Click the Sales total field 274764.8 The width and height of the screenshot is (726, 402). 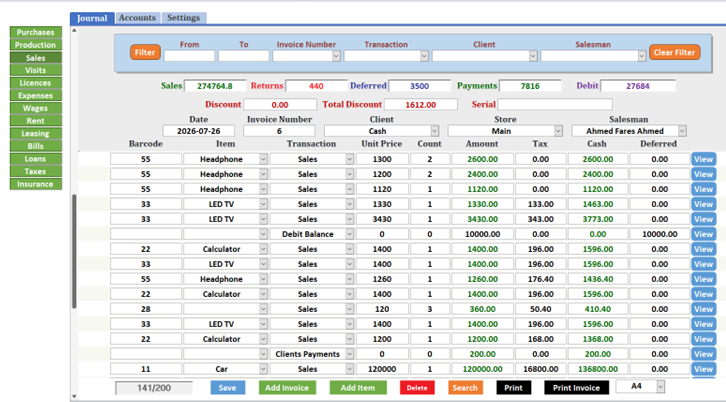[x=215, y=86]
